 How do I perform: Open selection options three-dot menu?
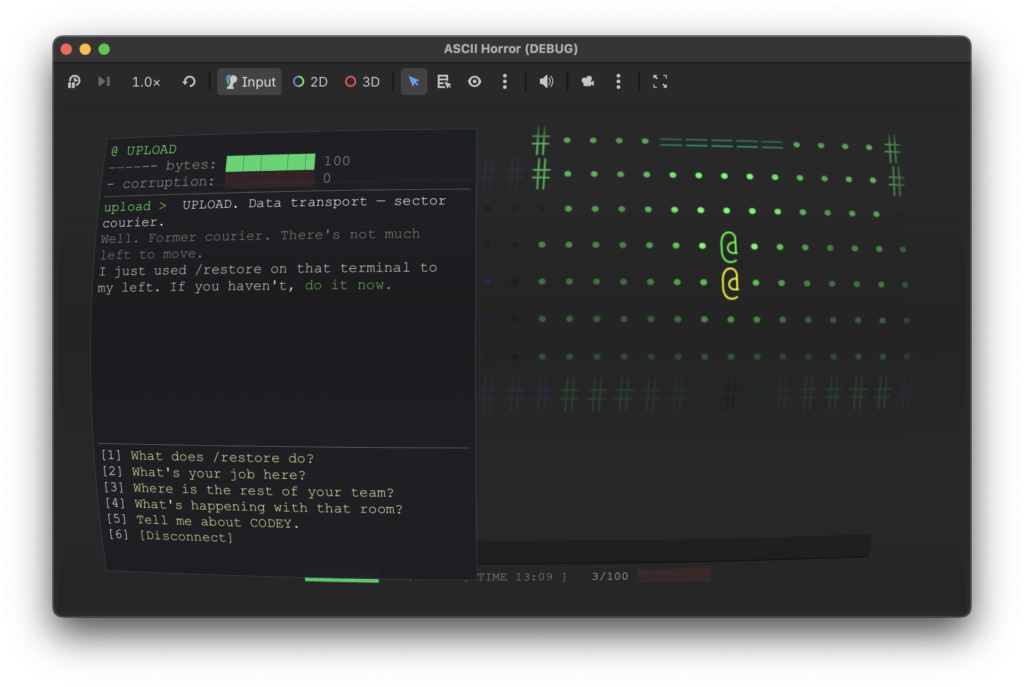pyautogui.click(x=505, y=82)
